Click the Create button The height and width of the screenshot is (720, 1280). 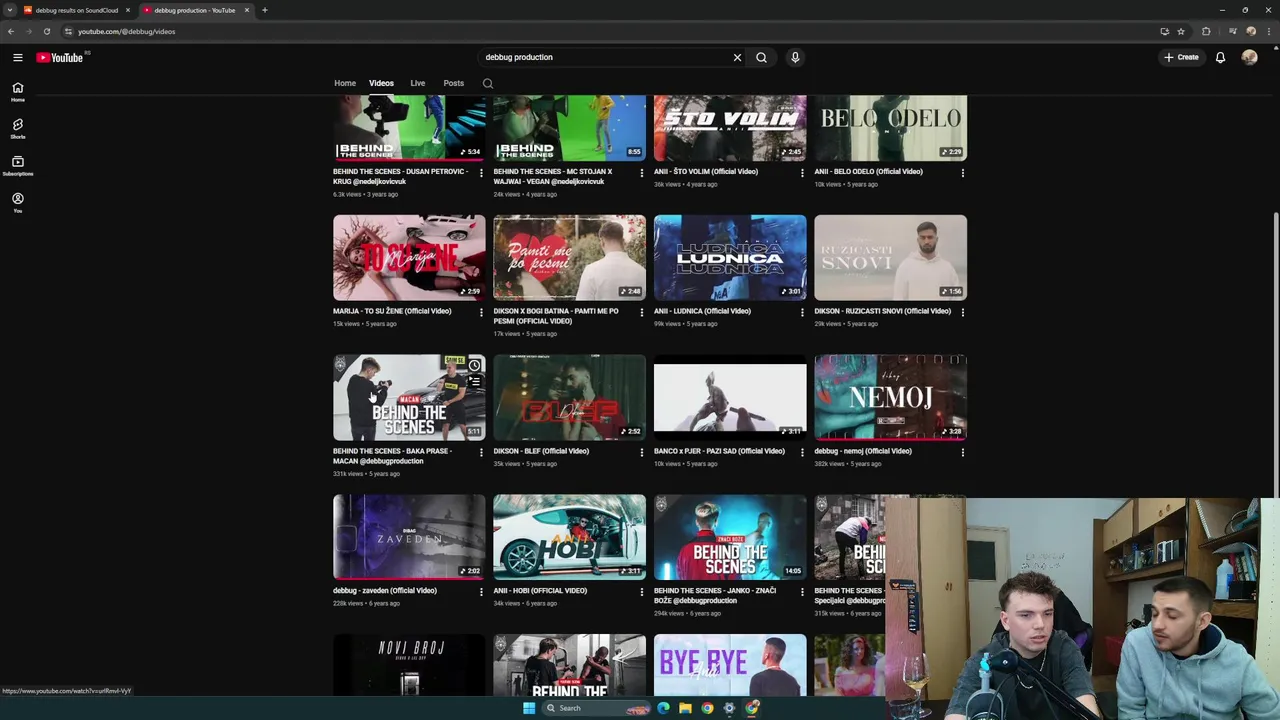(1181, 57)
